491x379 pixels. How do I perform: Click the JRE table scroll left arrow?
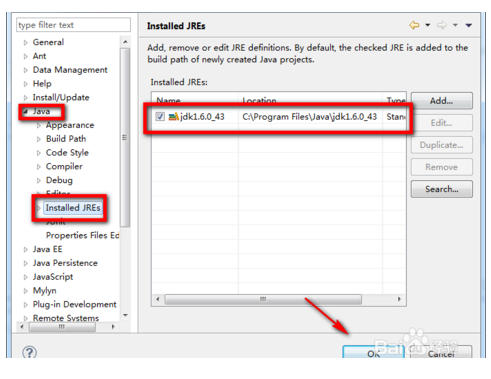pyautogui.click(x=158, y=299)
